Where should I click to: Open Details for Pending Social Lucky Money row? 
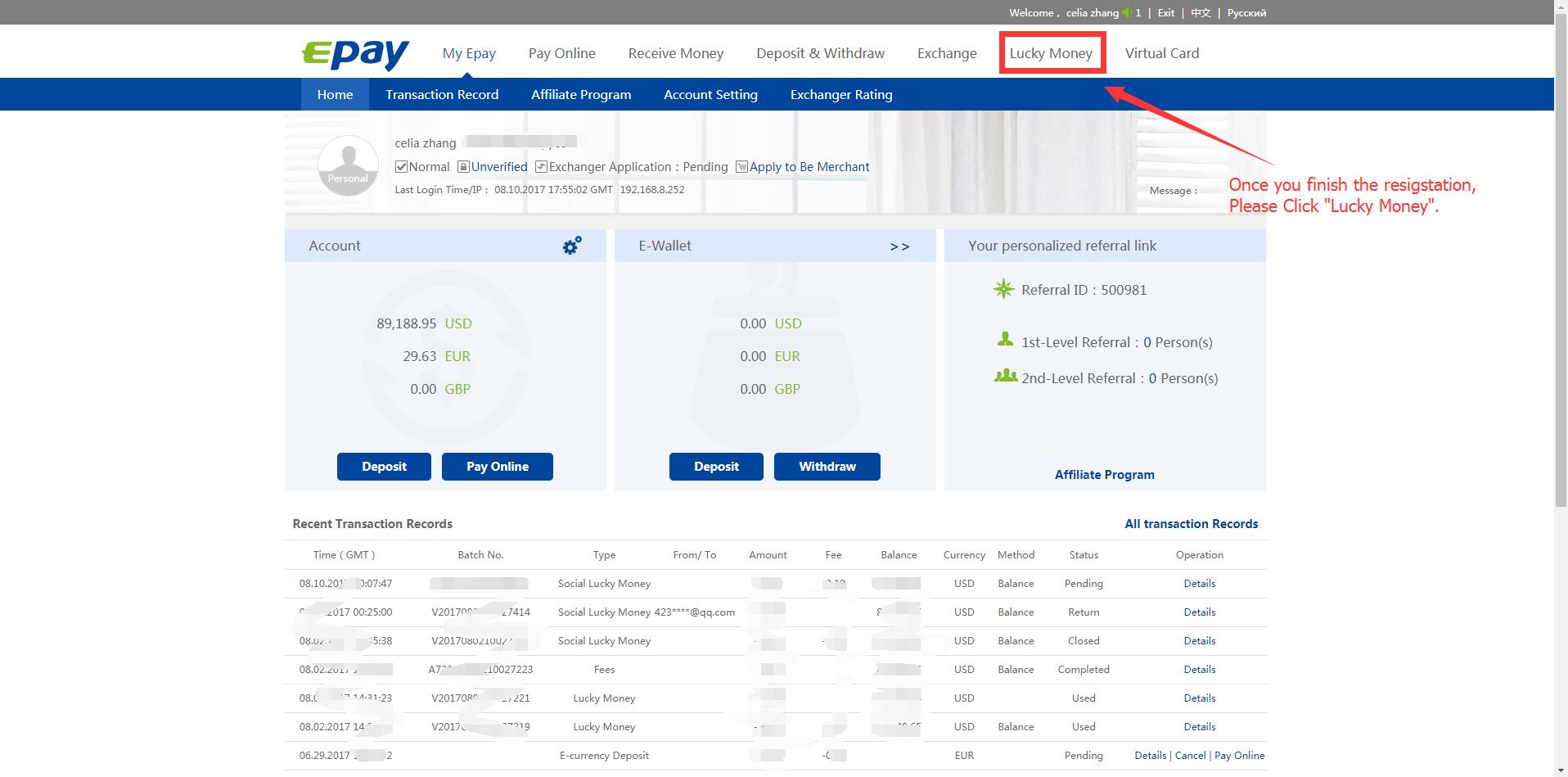(x=1200, y=584)
